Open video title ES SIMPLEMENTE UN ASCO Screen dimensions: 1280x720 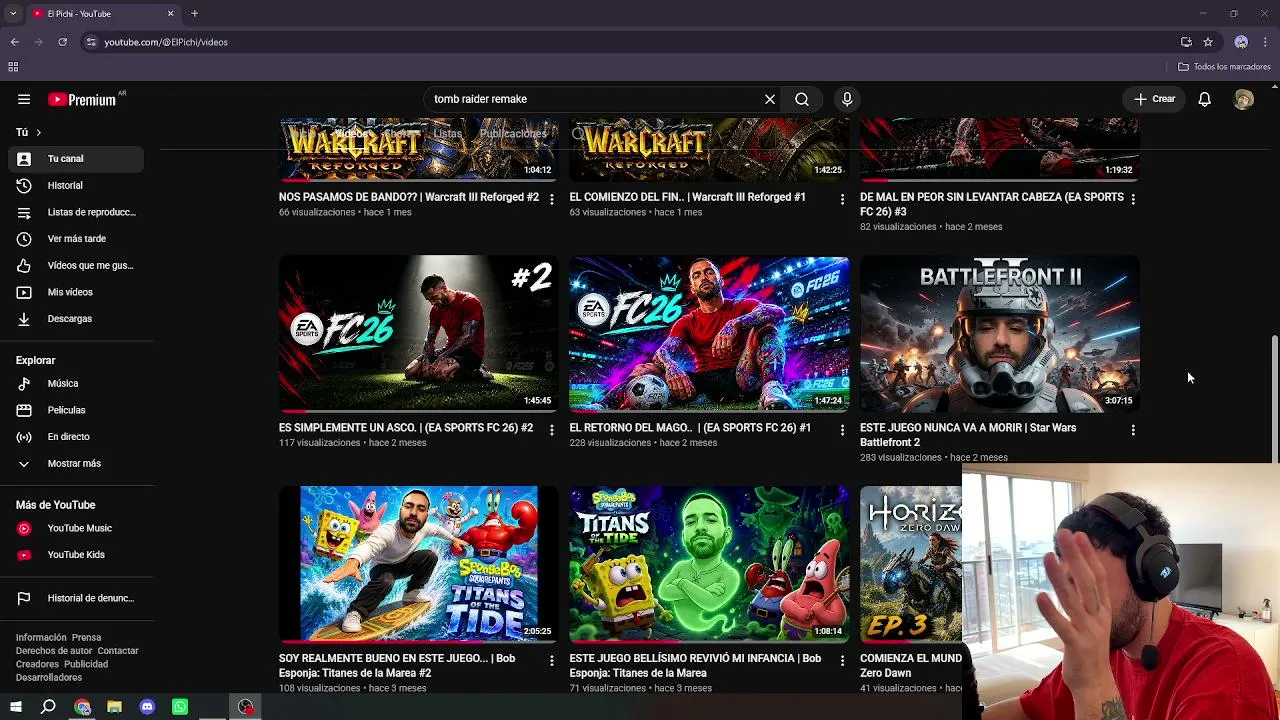click(406, 428)
